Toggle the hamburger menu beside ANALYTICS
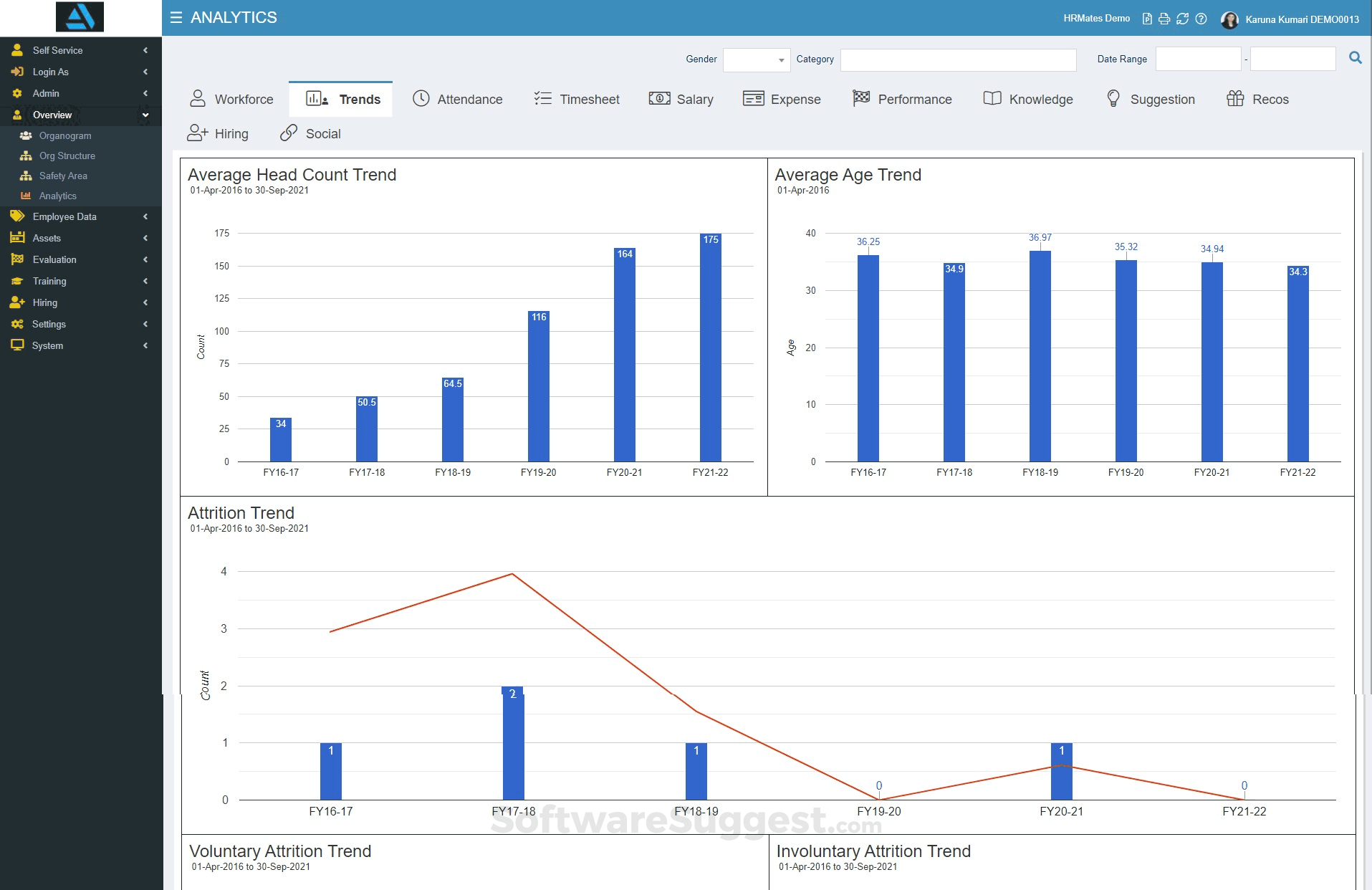The width and height of the screenshot is (1372, 890). tap(176, 17)
